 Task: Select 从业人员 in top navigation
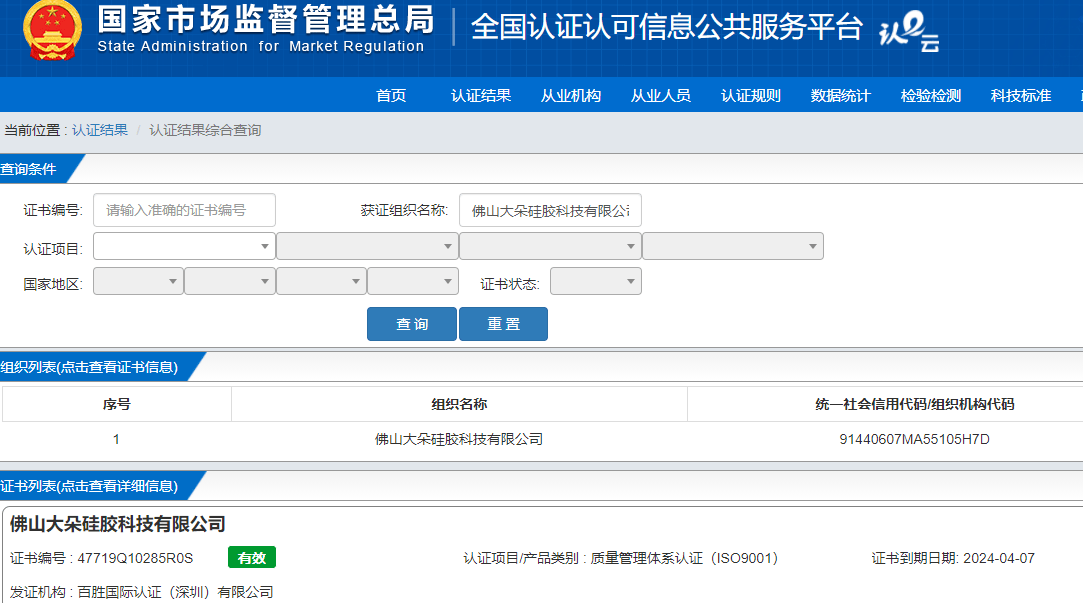(x=661, y=96)
